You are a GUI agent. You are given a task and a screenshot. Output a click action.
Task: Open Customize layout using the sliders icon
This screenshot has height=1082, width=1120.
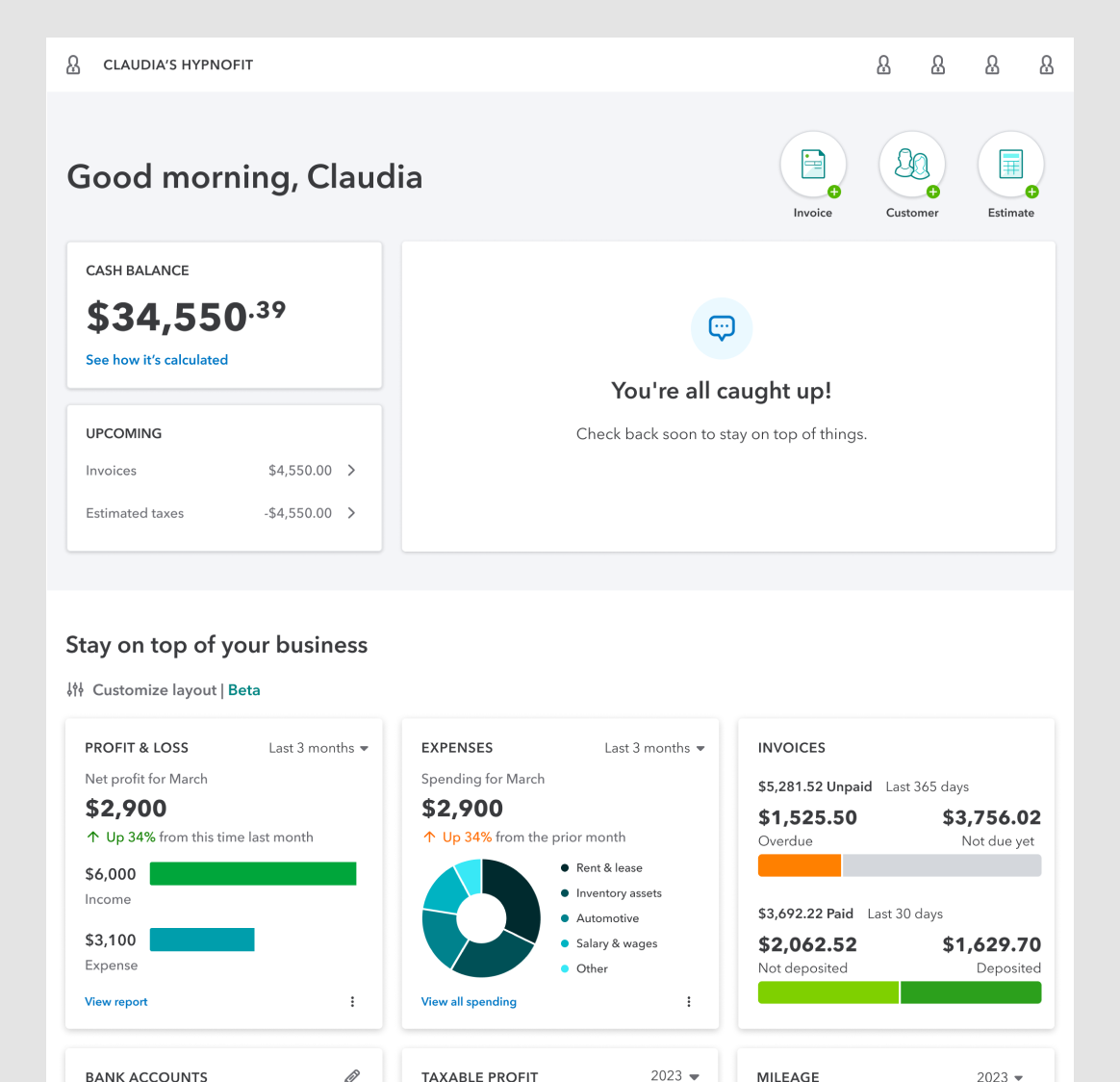pos(73,689)
